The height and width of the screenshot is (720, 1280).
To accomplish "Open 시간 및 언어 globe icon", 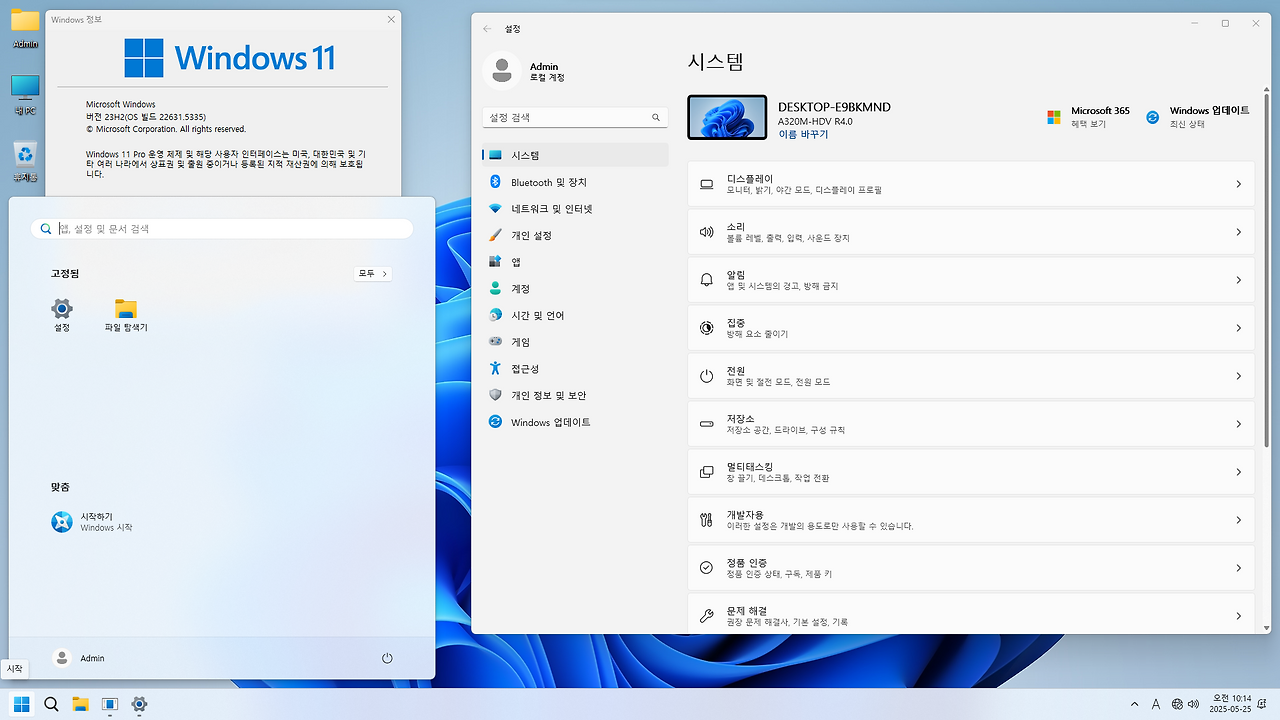I will pyautogui.click(x=495, y=315).
